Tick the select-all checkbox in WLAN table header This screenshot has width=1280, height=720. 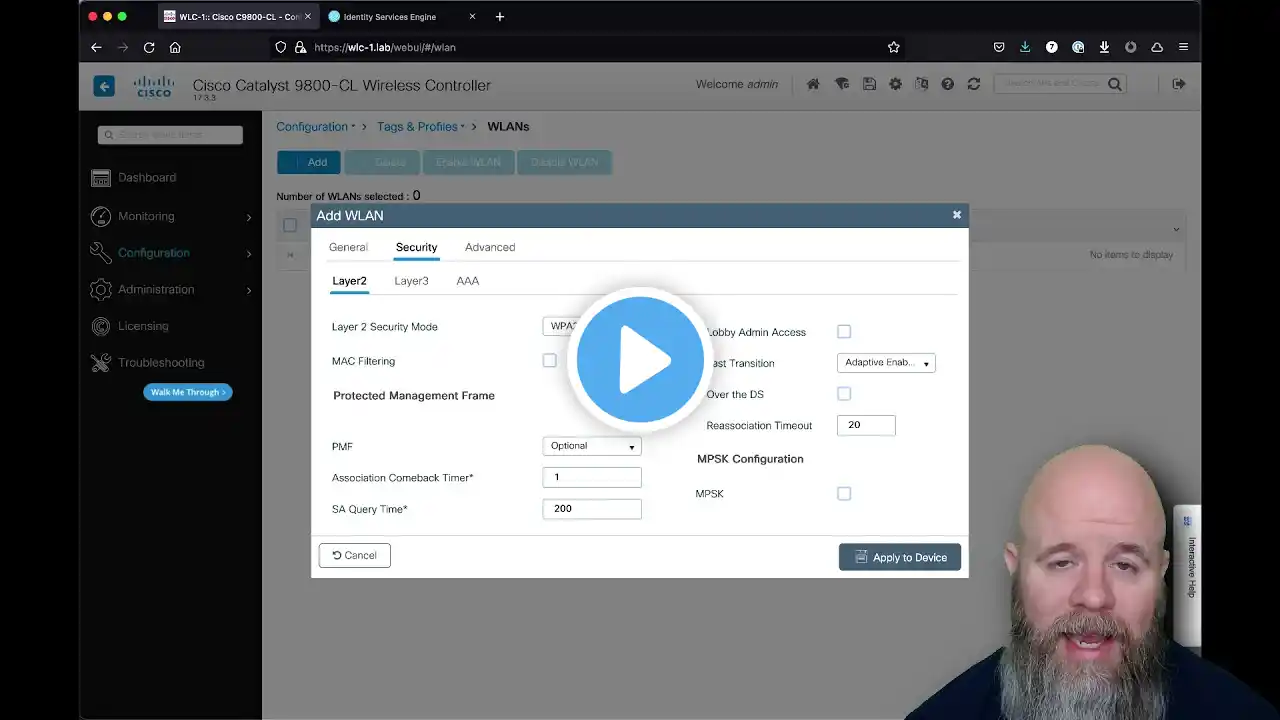coord(290,225)
